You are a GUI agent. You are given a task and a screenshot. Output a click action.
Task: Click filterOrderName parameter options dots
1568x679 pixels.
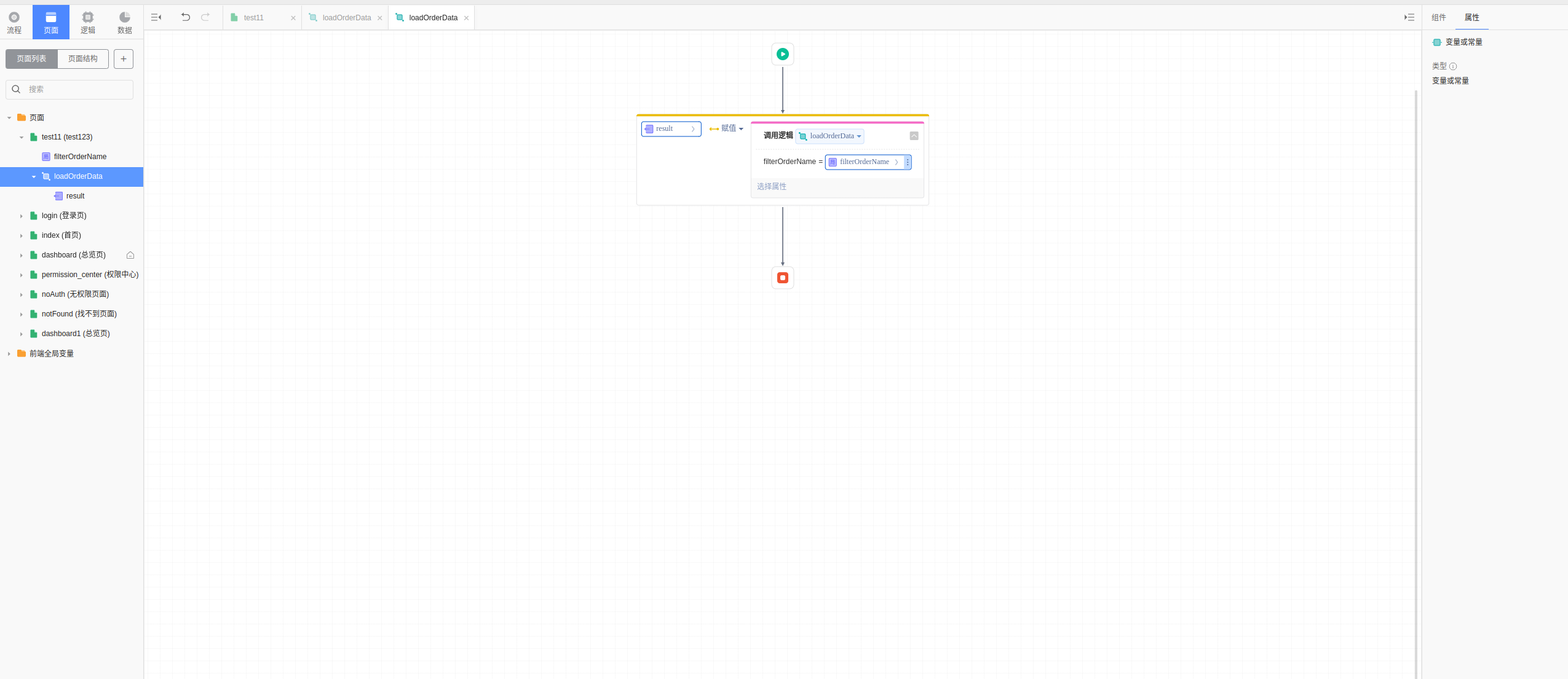point(908,162)
